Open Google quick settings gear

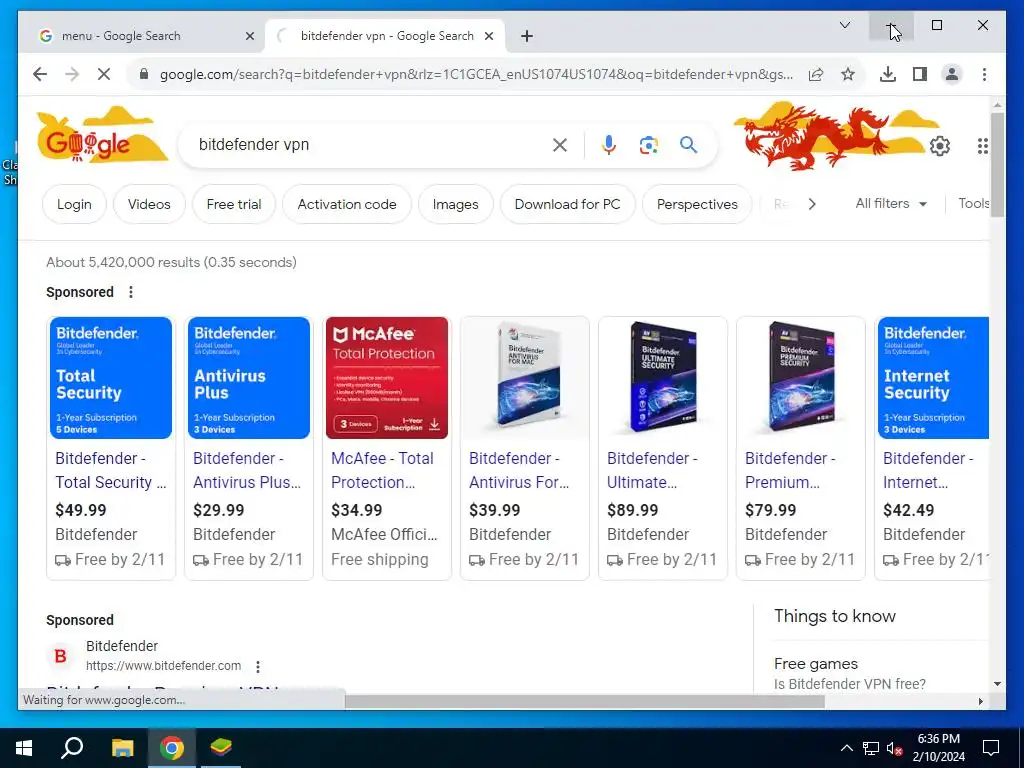coord(939,146)
